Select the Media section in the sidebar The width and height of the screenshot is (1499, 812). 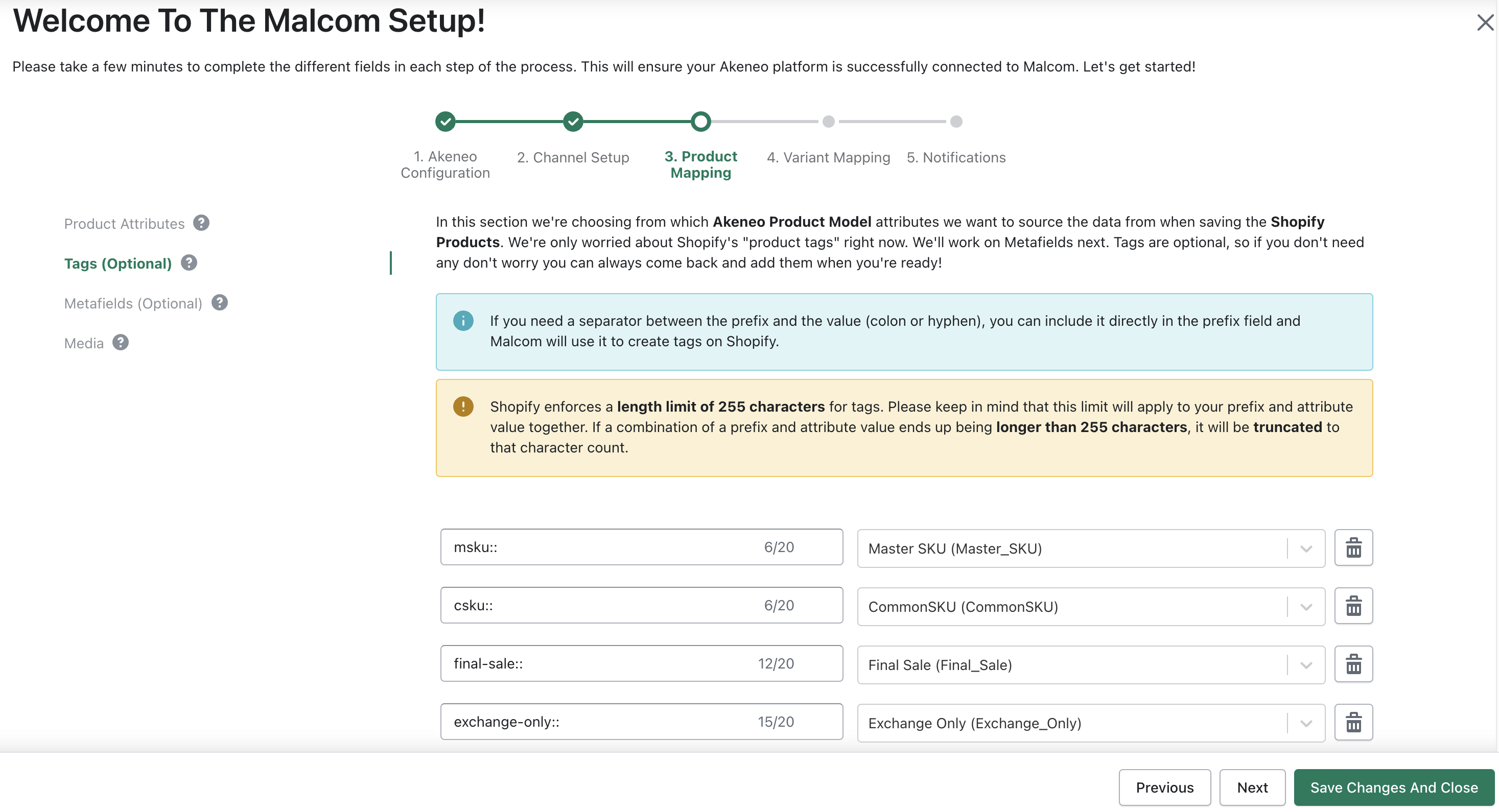(83, 343)
